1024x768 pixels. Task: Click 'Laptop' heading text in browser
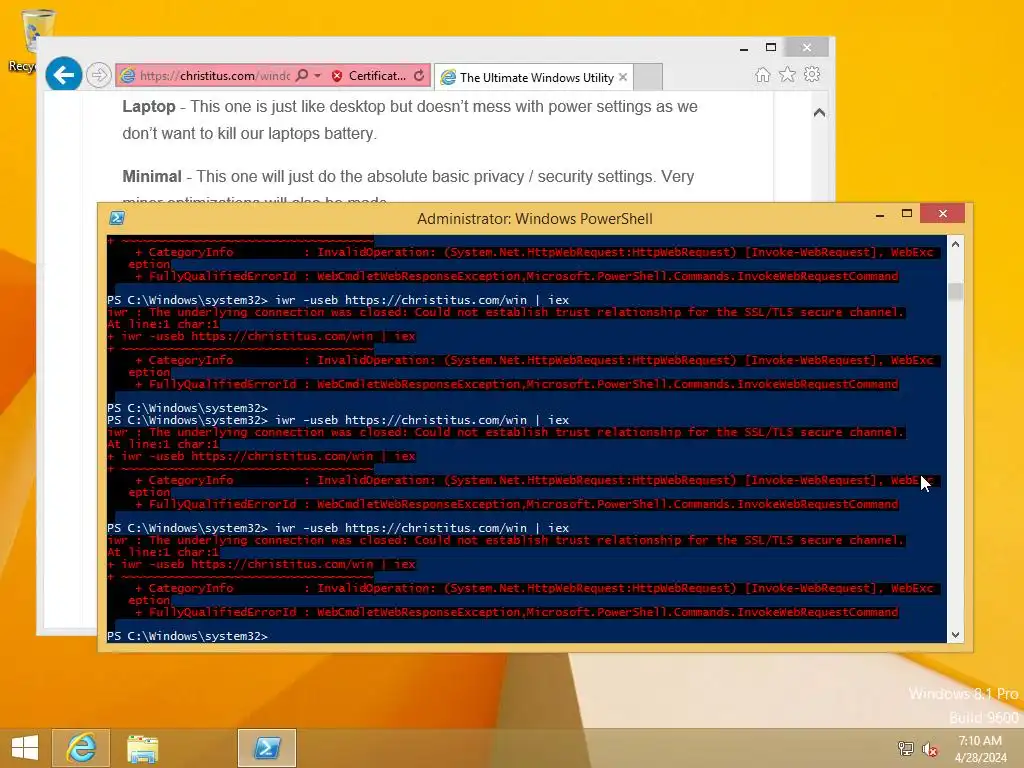point(149,106)
